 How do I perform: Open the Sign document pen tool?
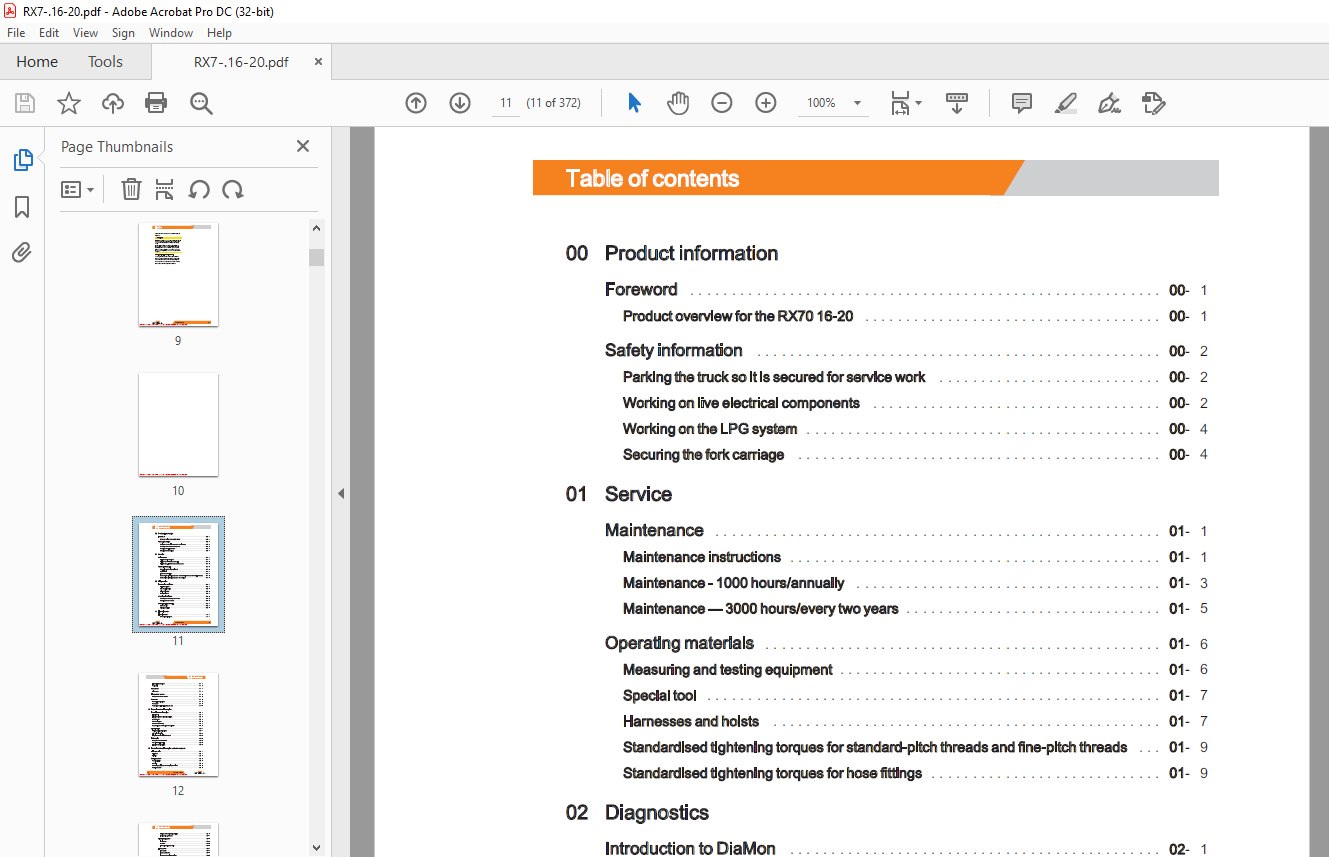pos(1109,103)
